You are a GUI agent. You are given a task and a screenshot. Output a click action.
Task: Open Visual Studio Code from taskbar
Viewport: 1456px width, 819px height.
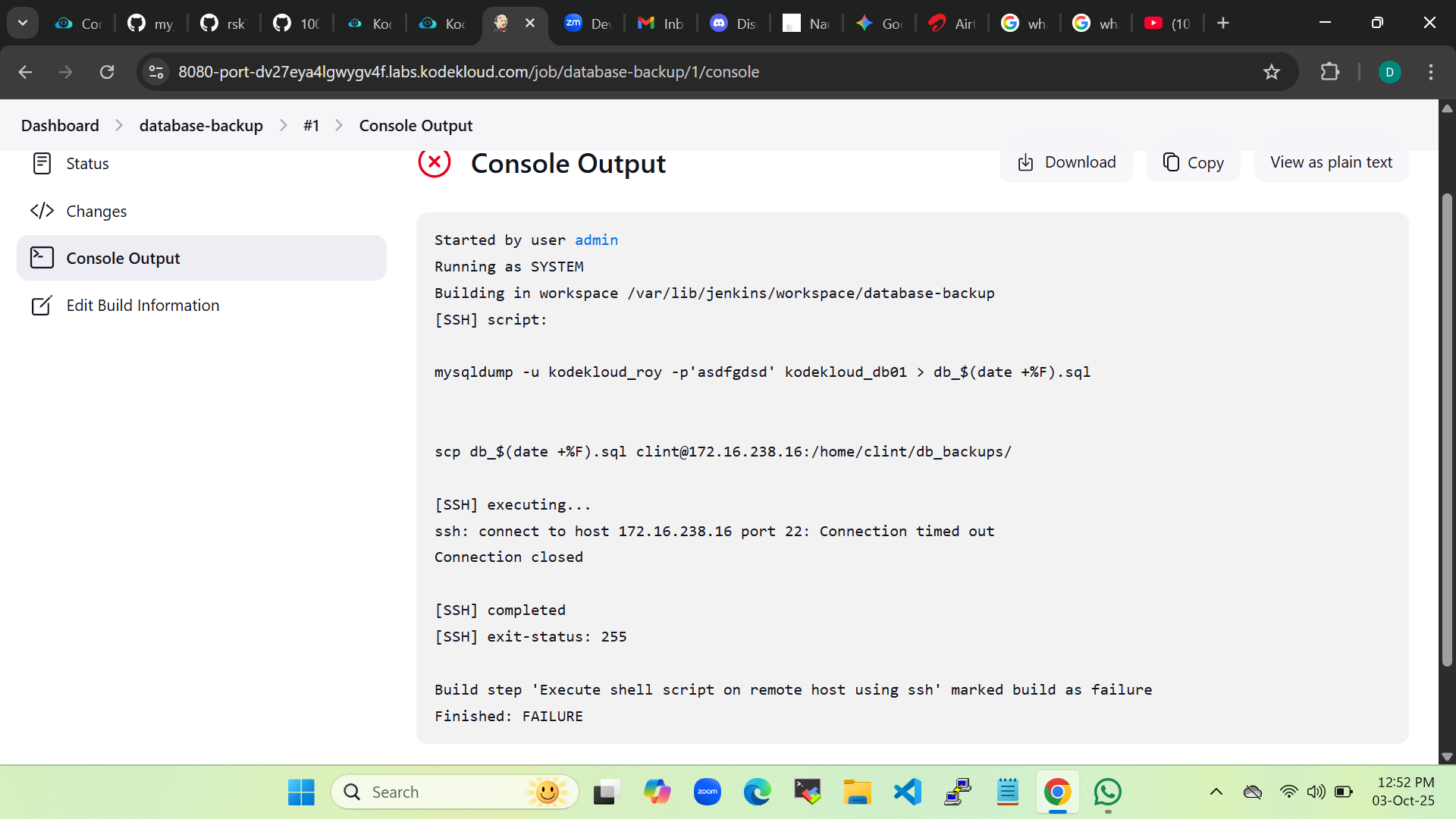908,792
